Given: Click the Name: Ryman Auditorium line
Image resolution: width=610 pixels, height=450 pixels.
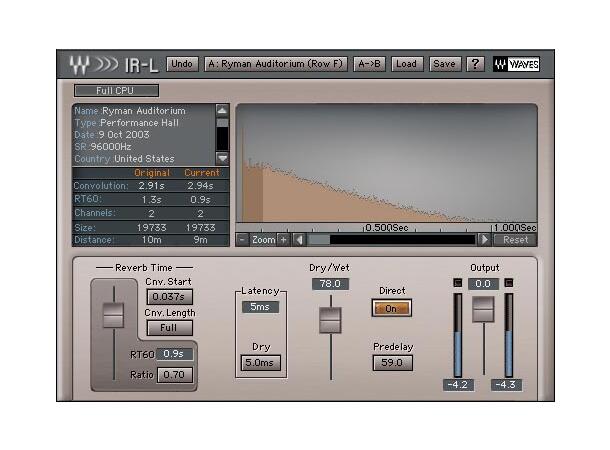Looking at the screenshot, I should 130,111.
